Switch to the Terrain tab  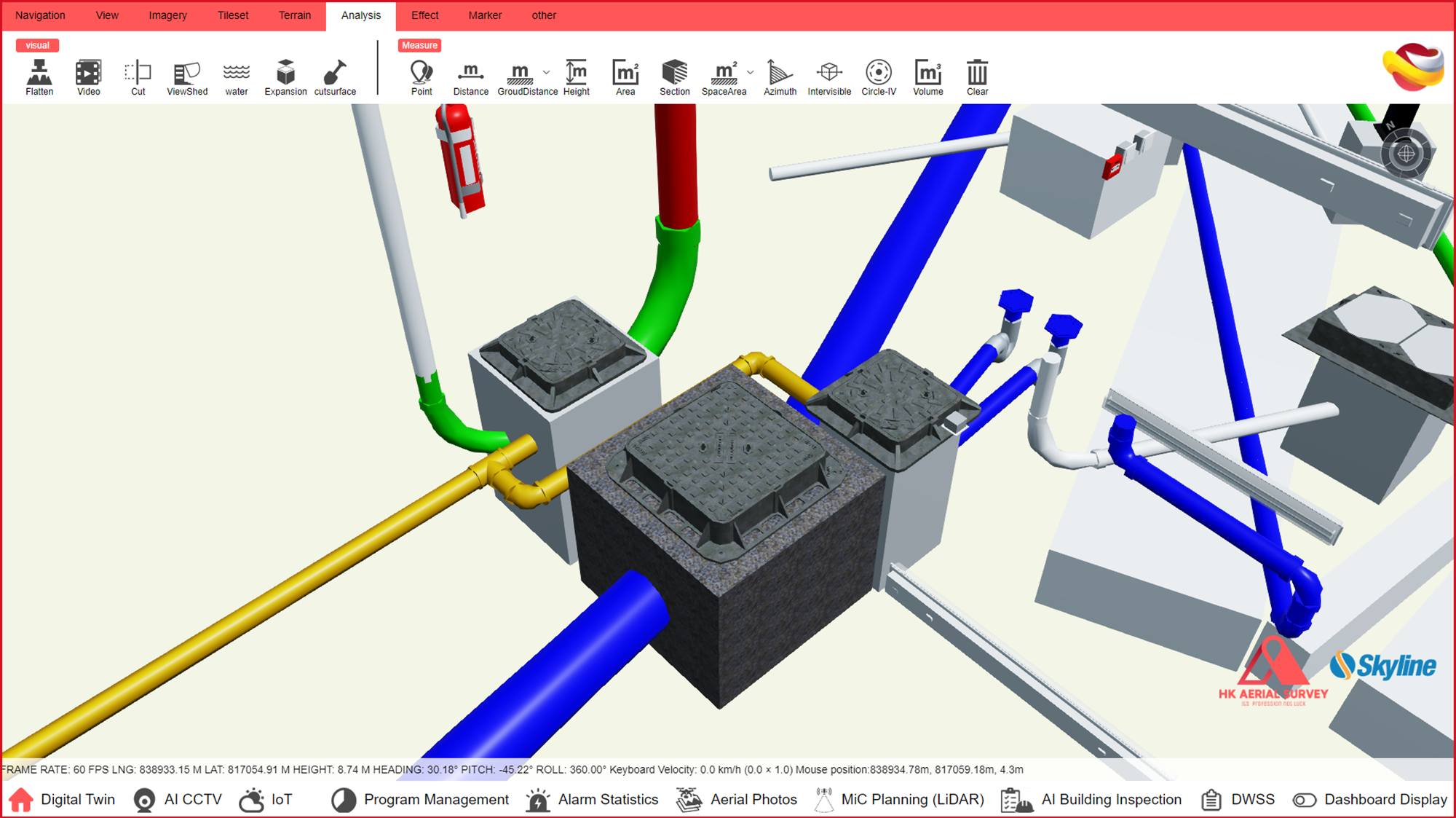[295, 15]
